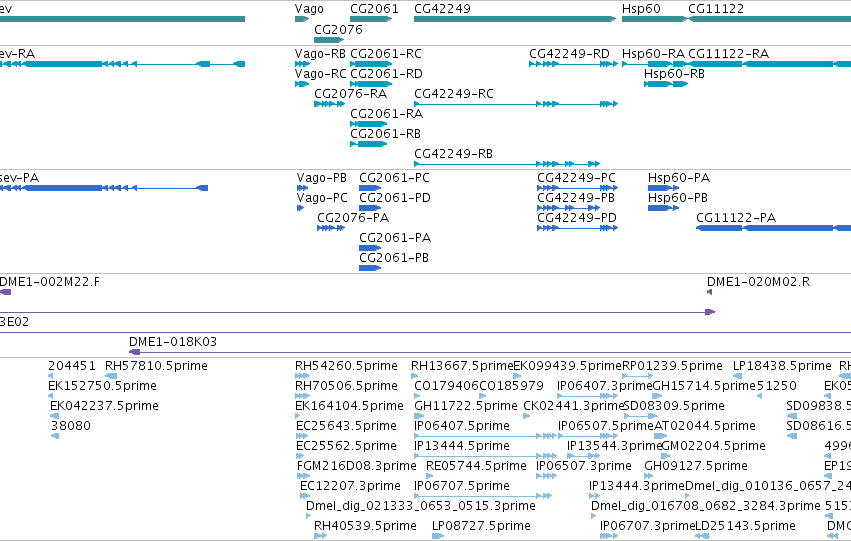Click EST RE05744.5prime

pos(476,467)
